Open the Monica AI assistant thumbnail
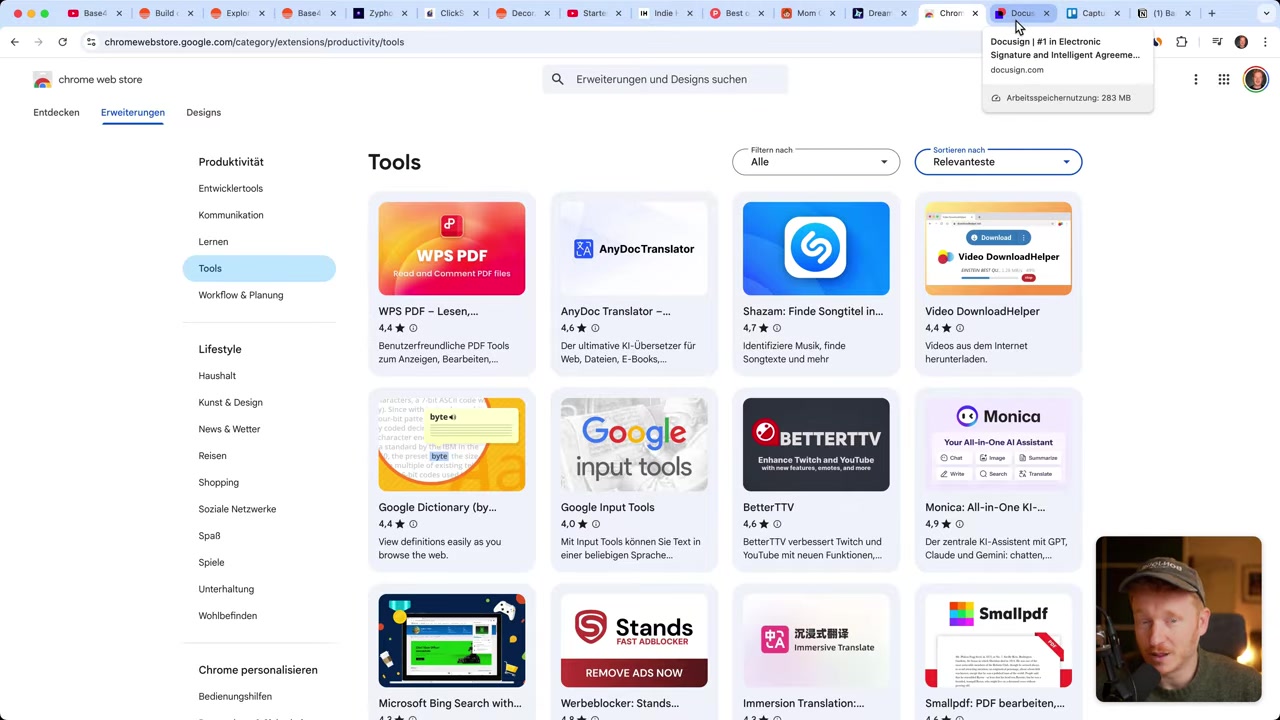The image size is (1280, 720). [x=998, y=445]
